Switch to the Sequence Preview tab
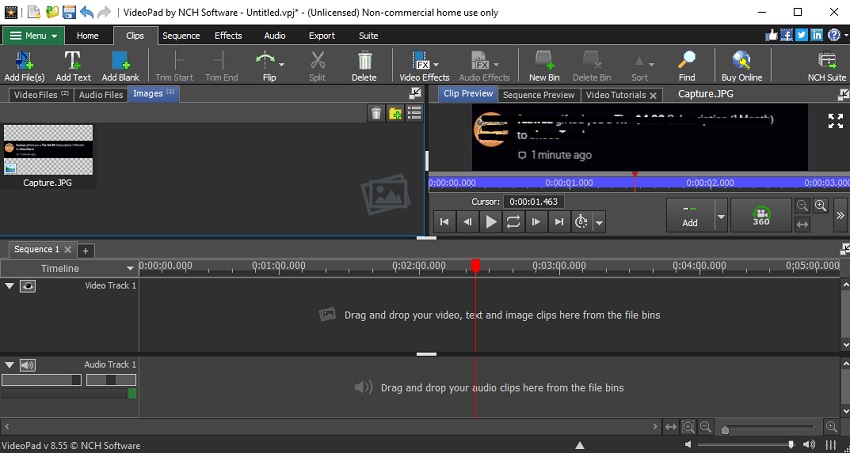Viewport: 850px width, 453px height. (538, 95)
